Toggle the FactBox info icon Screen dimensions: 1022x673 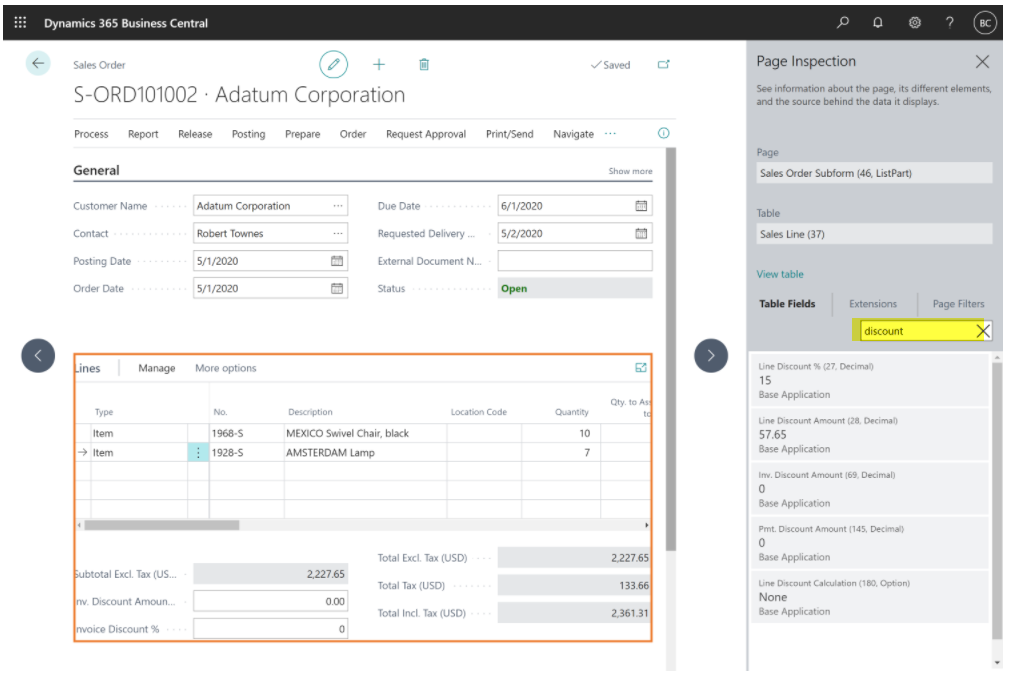point(664,134)
